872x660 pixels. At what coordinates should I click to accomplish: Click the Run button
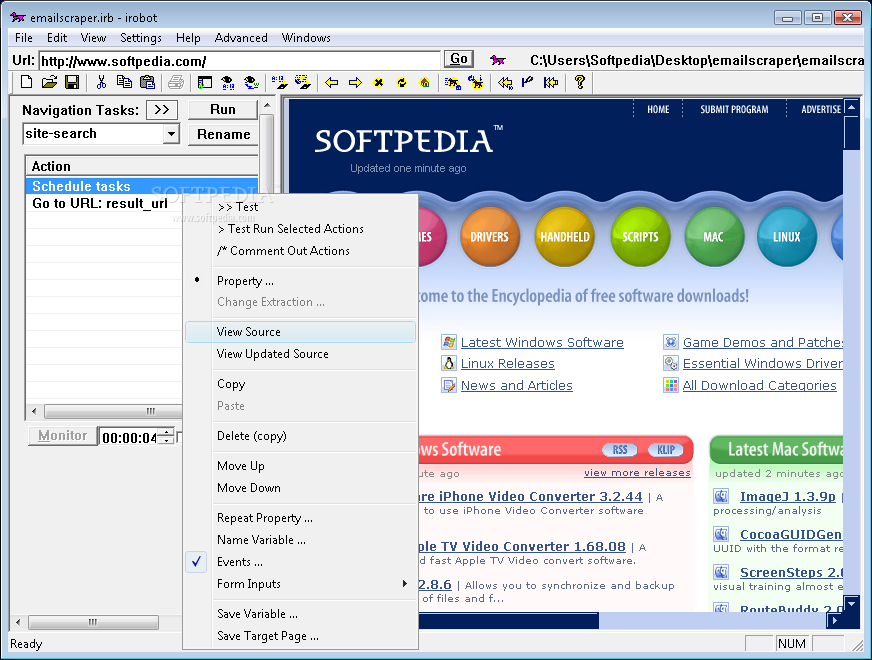click(x=223, y=110)
